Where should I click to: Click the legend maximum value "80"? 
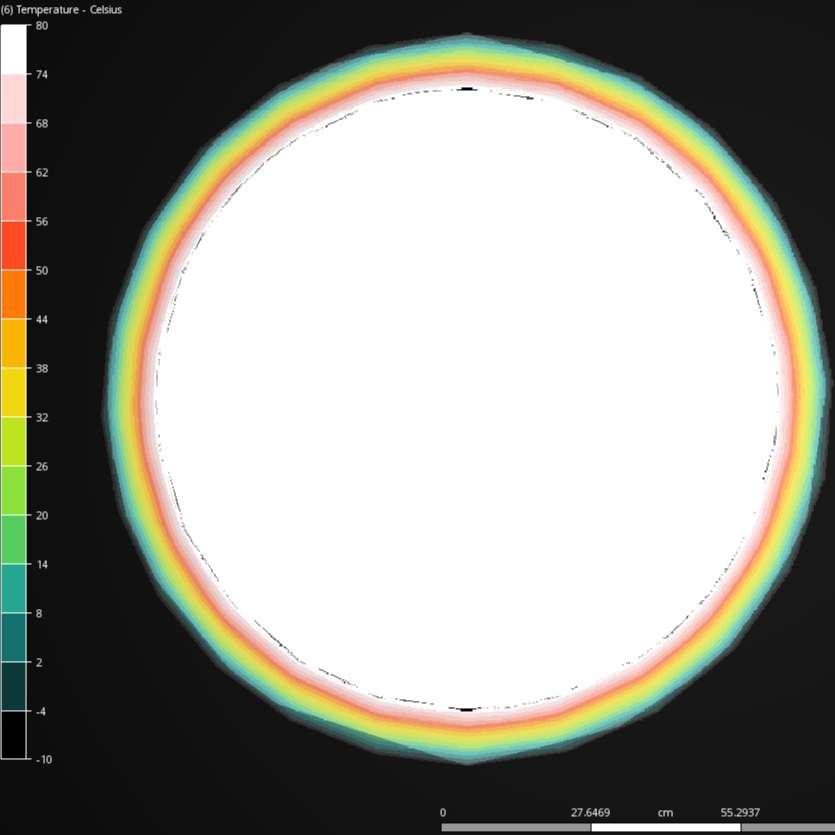[42, 26]
